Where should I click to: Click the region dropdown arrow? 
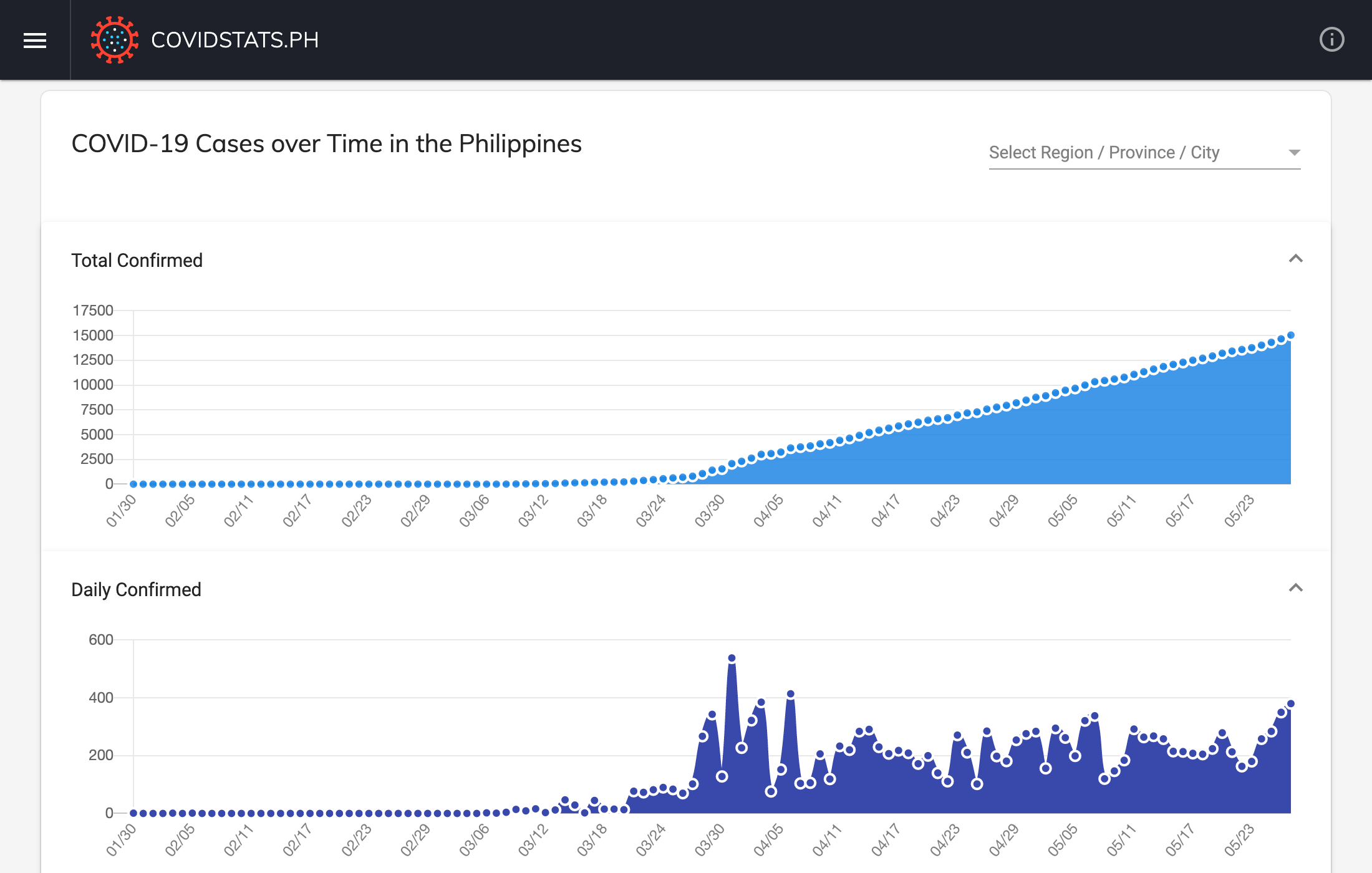click(1294, 153)
